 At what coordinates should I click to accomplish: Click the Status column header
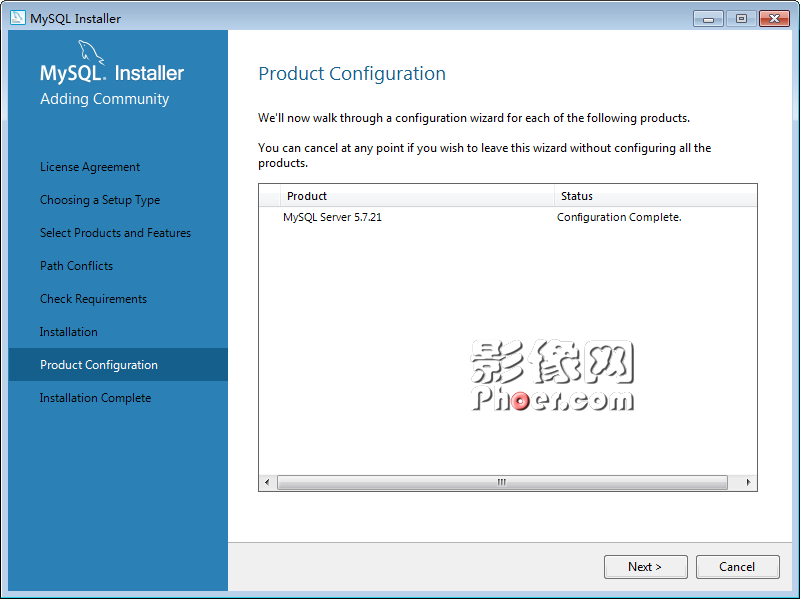tap(656, 196)
